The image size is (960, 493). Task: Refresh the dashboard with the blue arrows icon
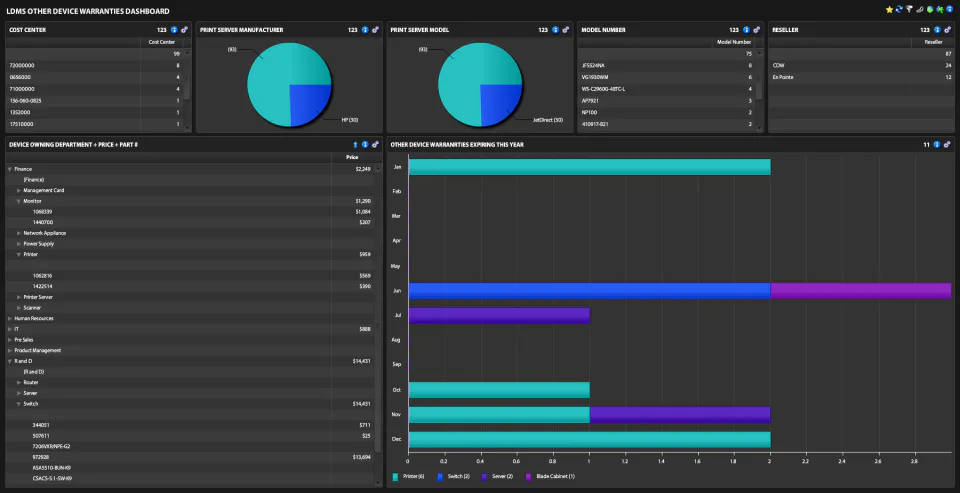899,10
